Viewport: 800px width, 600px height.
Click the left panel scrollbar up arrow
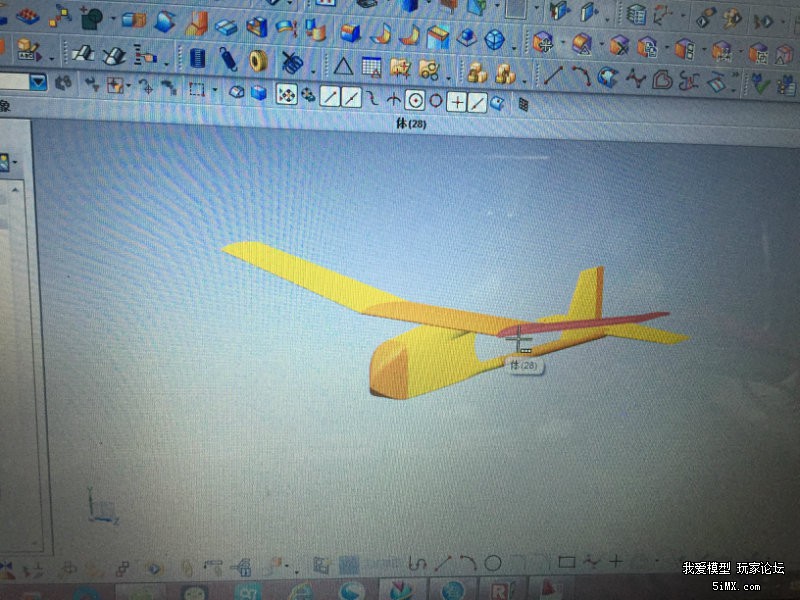tap(15, 190)
